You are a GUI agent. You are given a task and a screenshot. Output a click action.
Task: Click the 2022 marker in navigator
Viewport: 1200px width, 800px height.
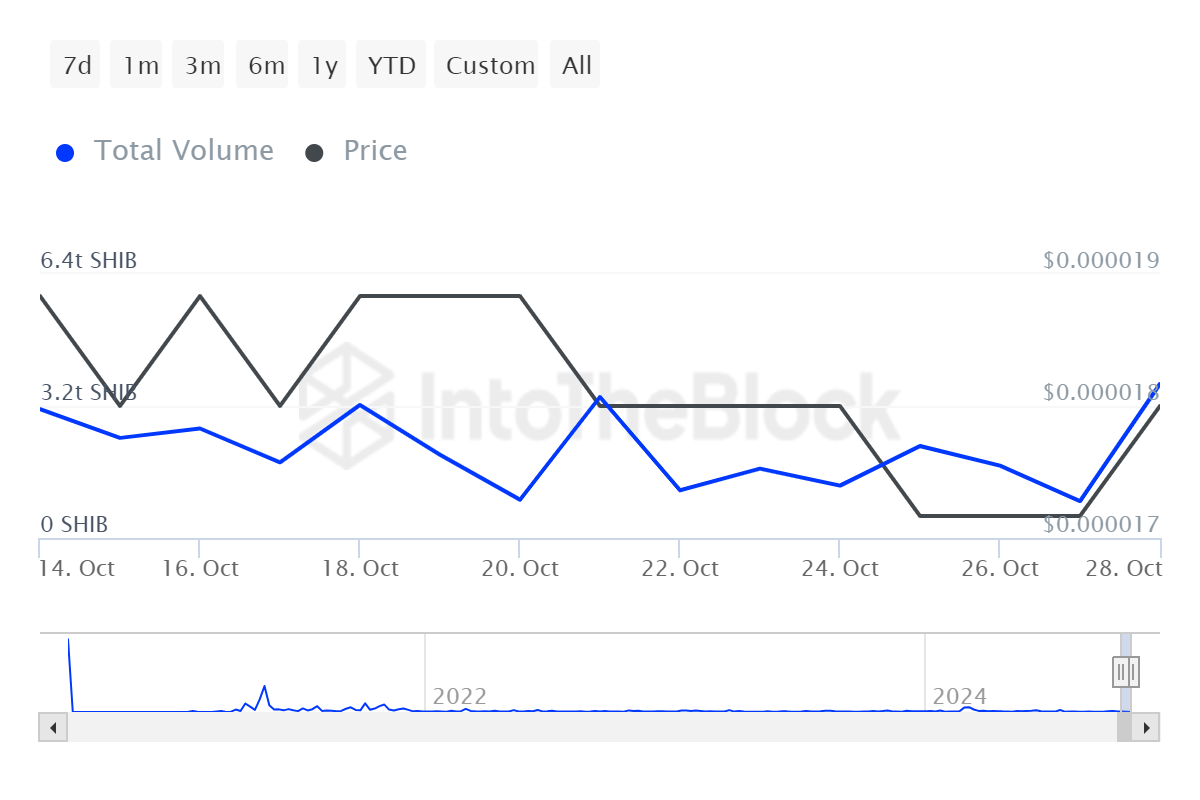pyautogui.click(x=459, y=696)
